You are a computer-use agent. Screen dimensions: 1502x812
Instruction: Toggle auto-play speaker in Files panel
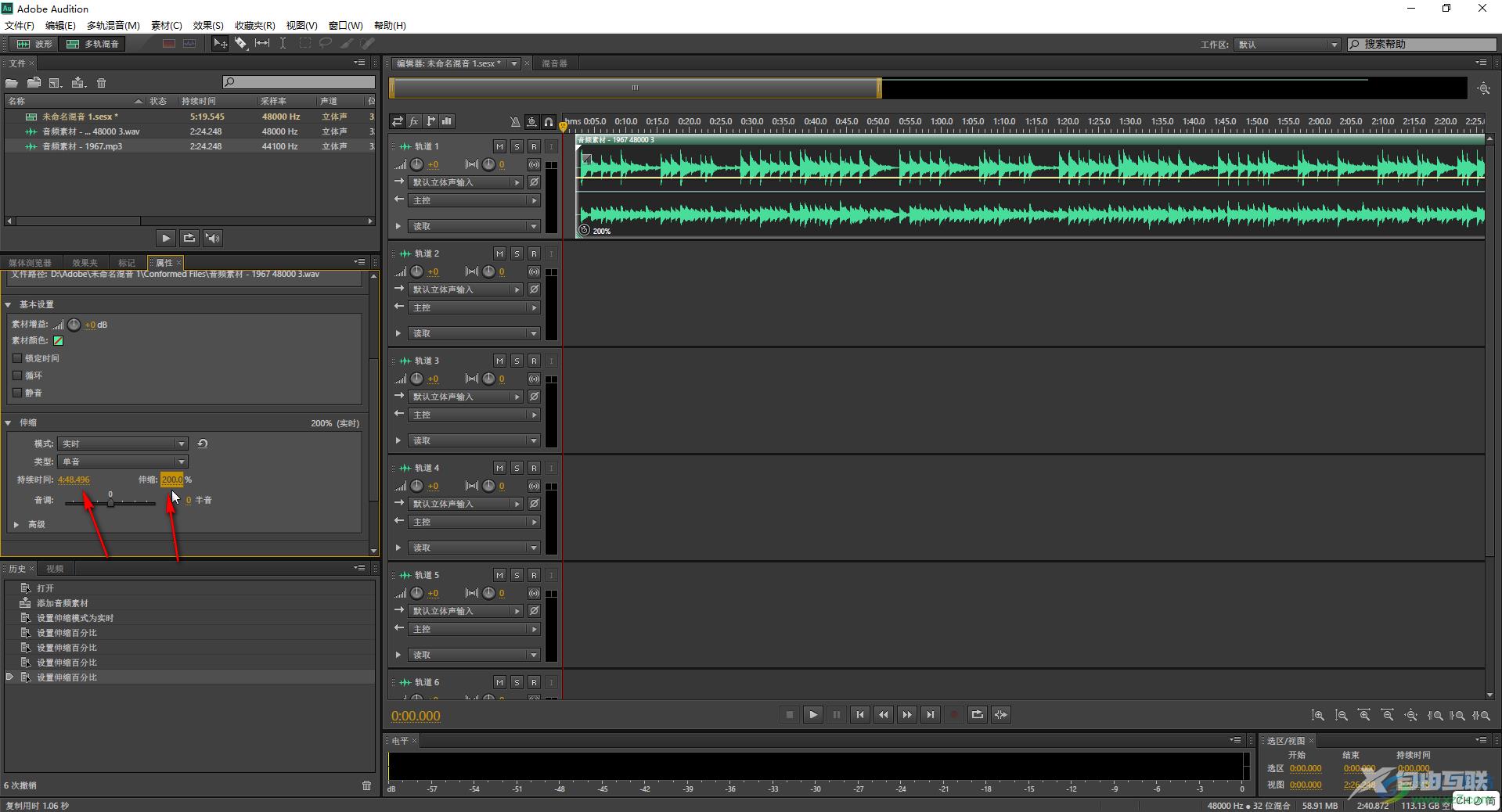(212, 238)
